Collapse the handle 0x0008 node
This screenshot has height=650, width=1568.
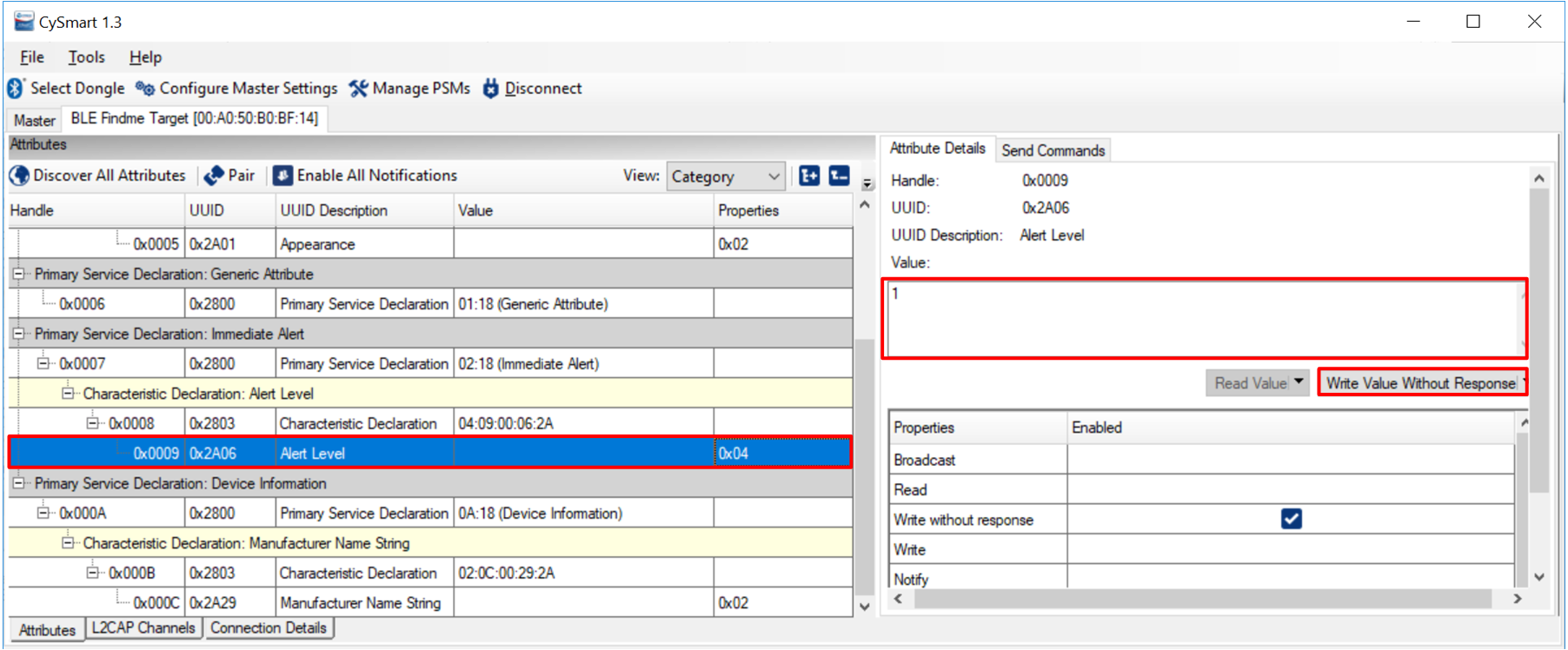(92, 423)
